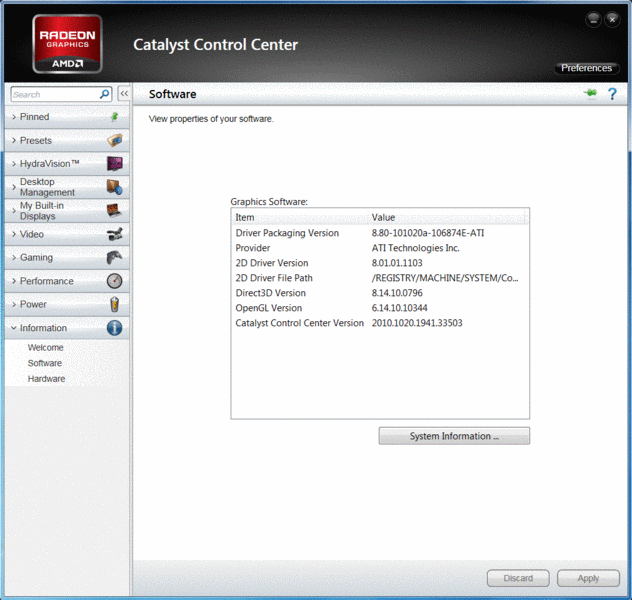
Task: Click value 6.14.10.10344
Action: click(399, 308)
